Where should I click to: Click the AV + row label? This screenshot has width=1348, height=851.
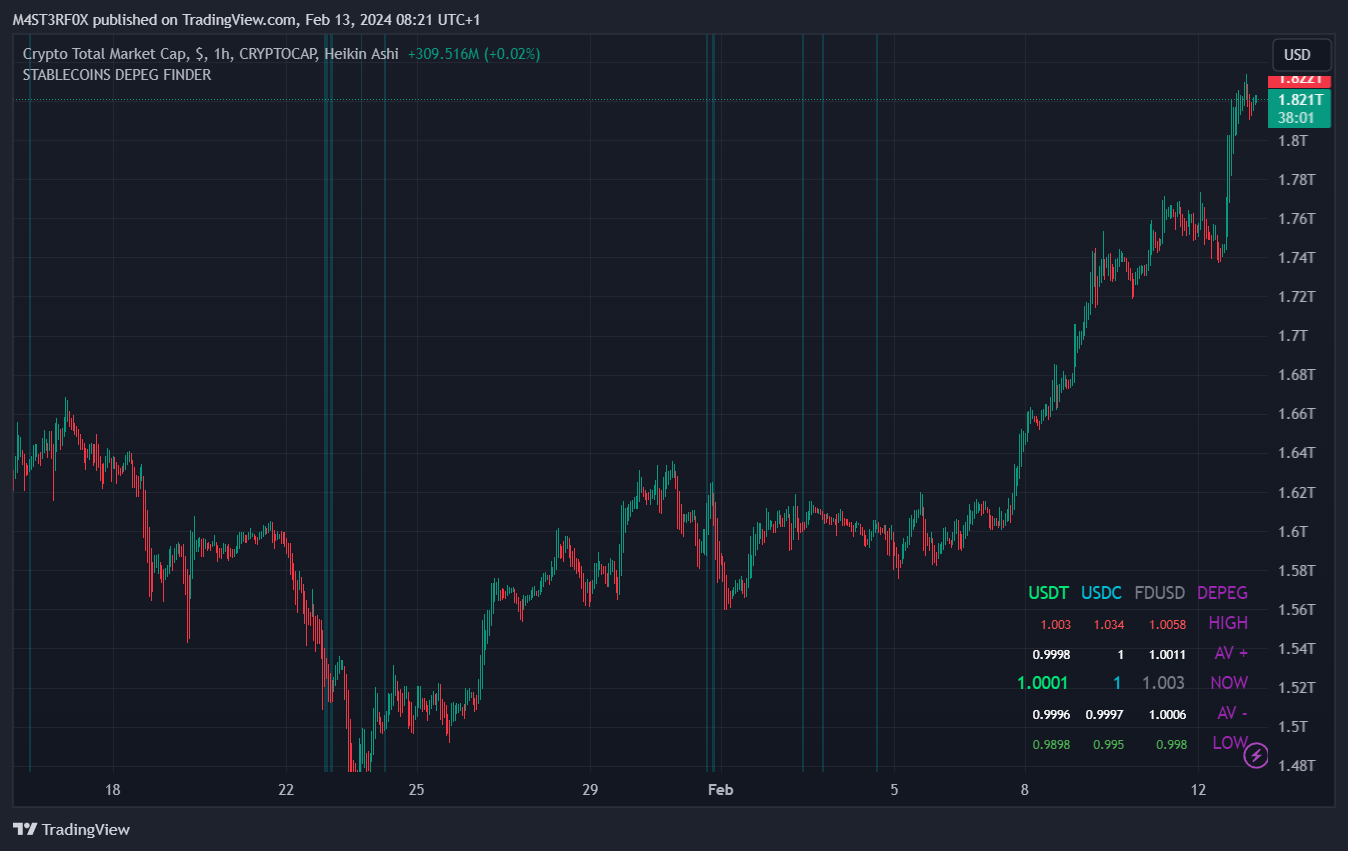1231,653
